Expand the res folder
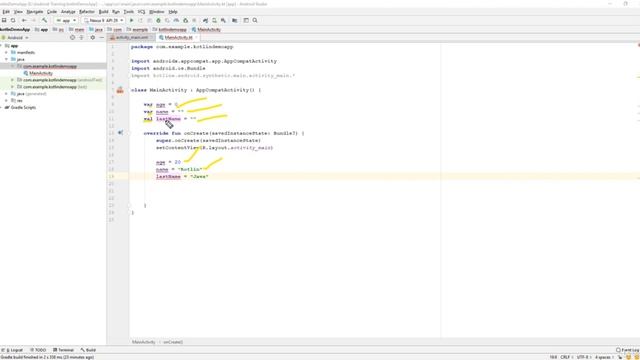 point(6,100)
